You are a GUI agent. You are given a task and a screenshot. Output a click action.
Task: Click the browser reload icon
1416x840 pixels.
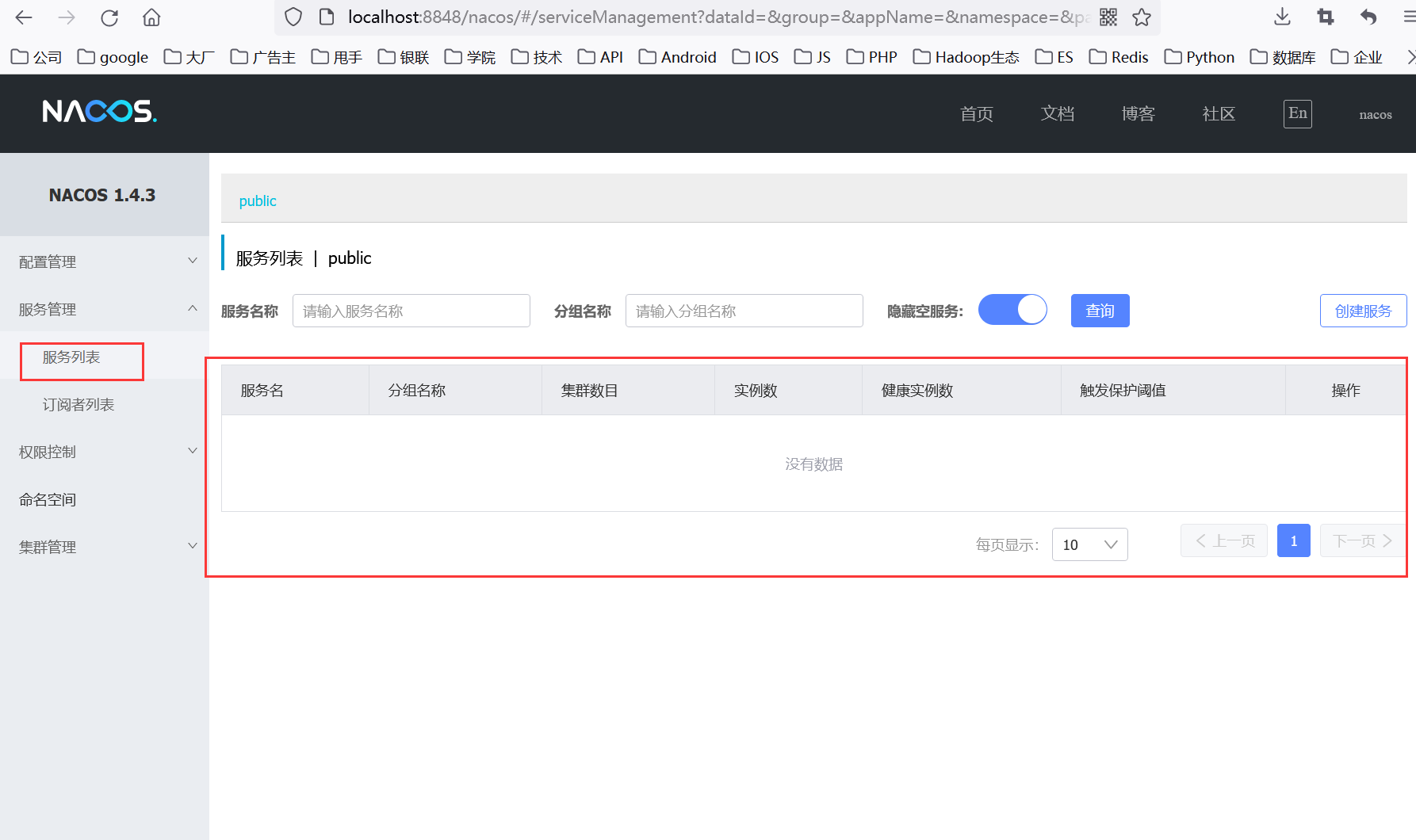(109, 17)
